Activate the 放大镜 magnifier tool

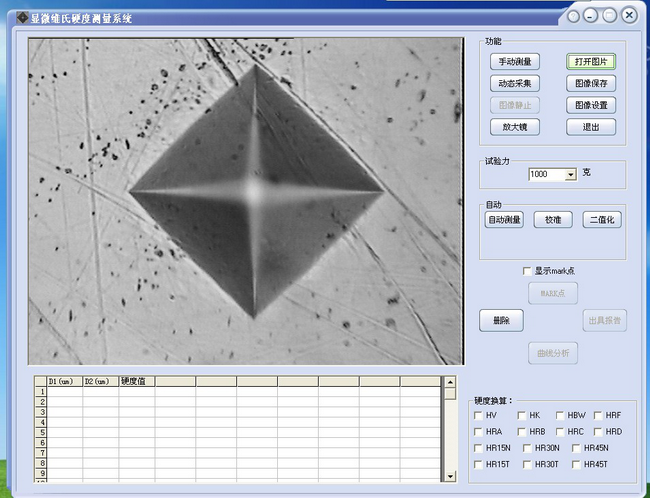tap(514, 127)
